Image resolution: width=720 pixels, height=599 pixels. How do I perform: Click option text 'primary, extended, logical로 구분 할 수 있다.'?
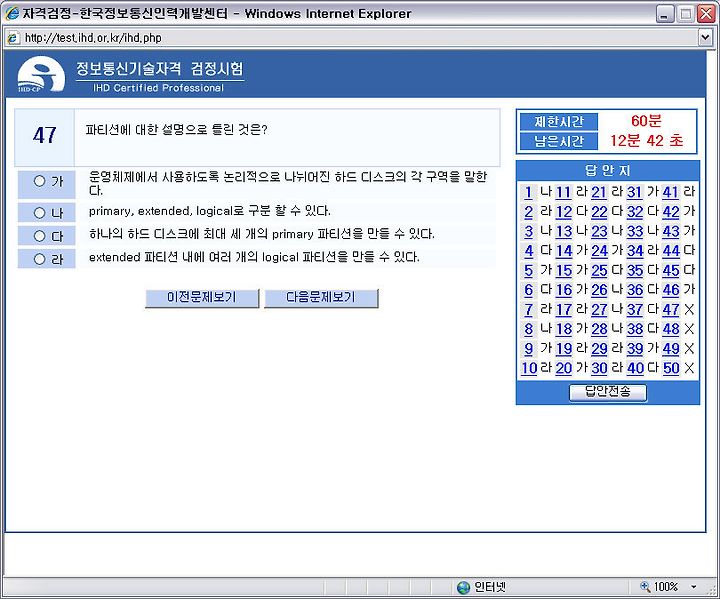(x=209, y=211)
